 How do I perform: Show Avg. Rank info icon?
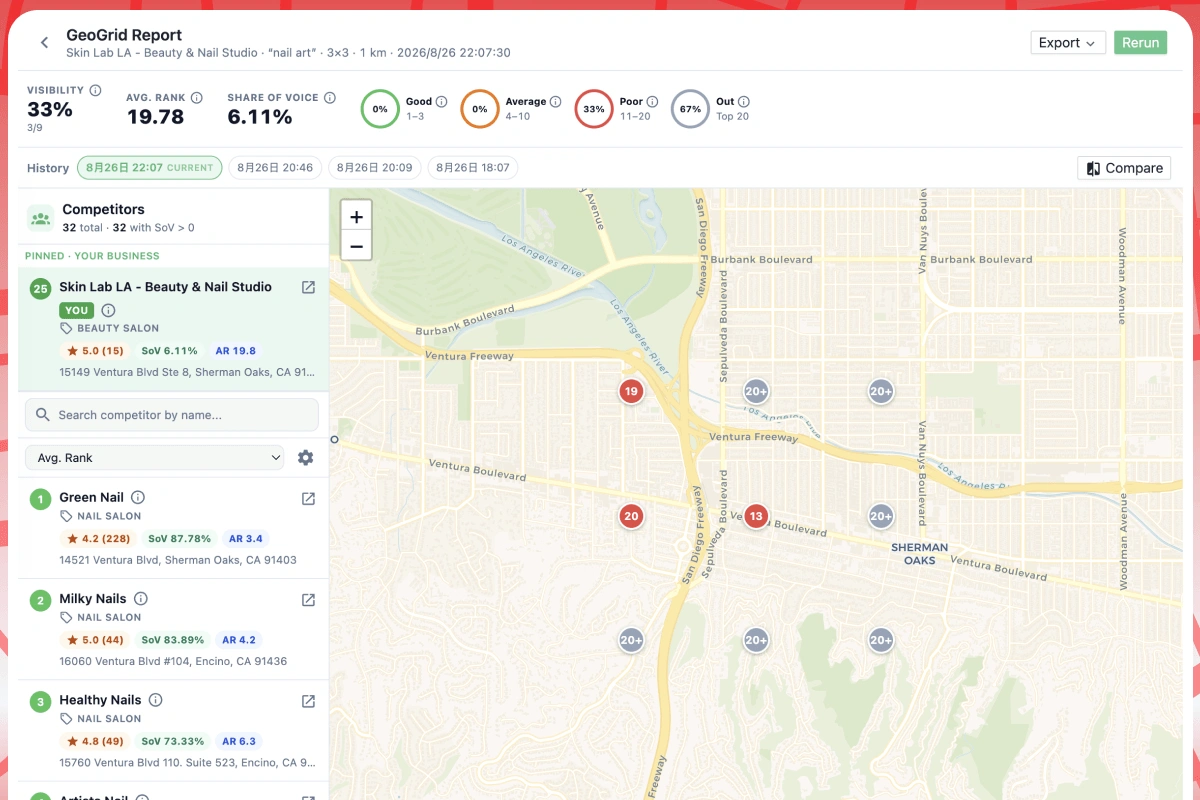[197, 98]
